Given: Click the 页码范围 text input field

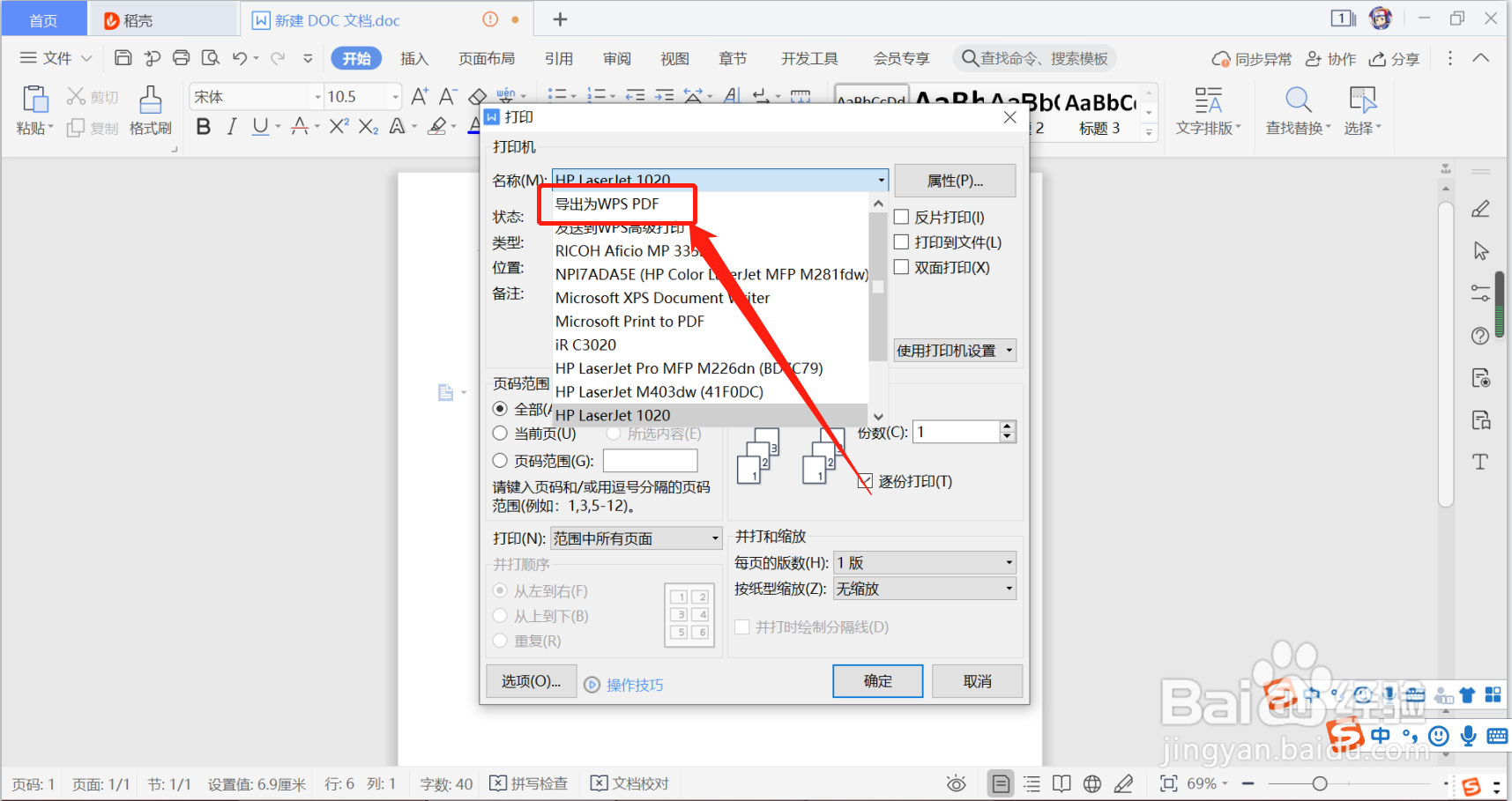Looking at the screenshot, I should 651,460.
